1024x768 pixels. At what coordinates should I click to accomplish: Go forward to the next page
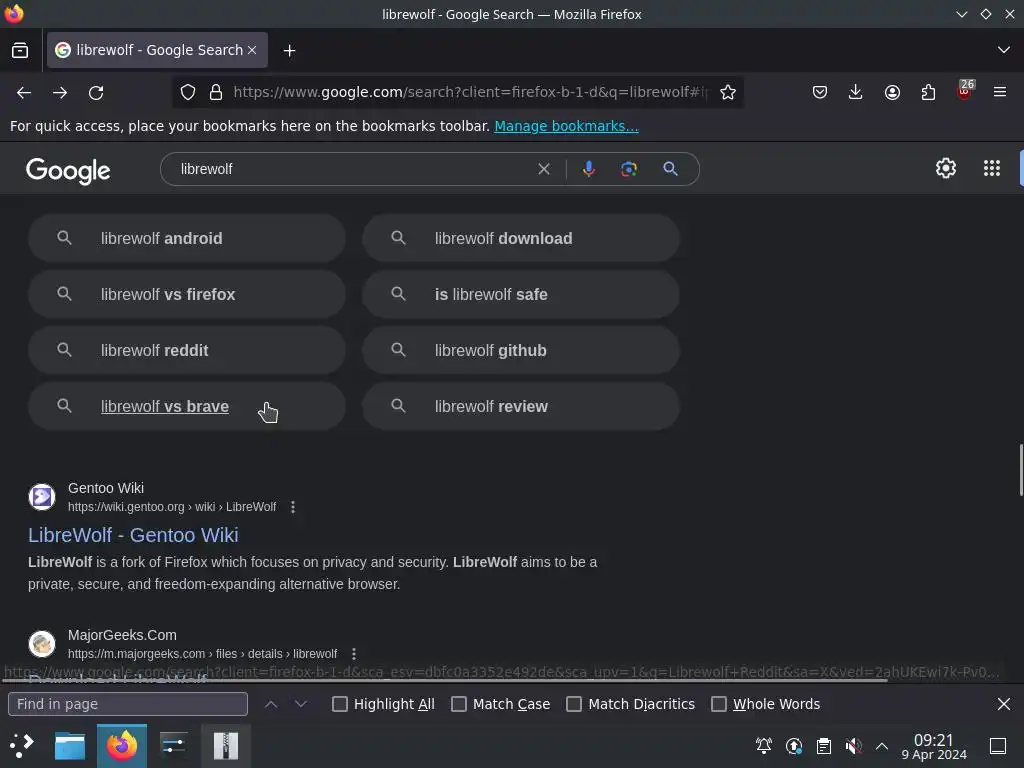pyautogui.click(x=60, y=93)
